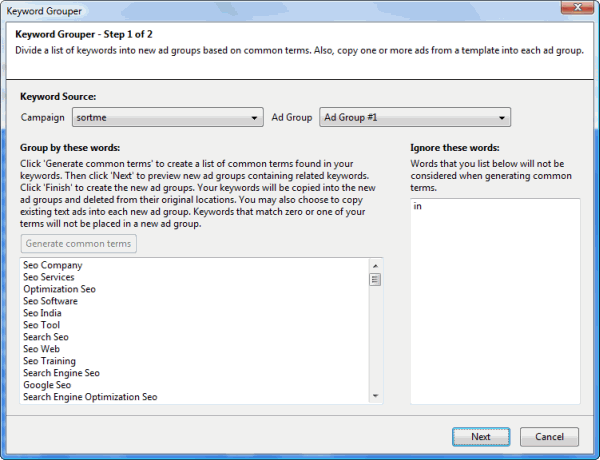Select the Search Seo term
This screenshot has width=600, height=460.
pyautogui.click(x=46, y=337)
